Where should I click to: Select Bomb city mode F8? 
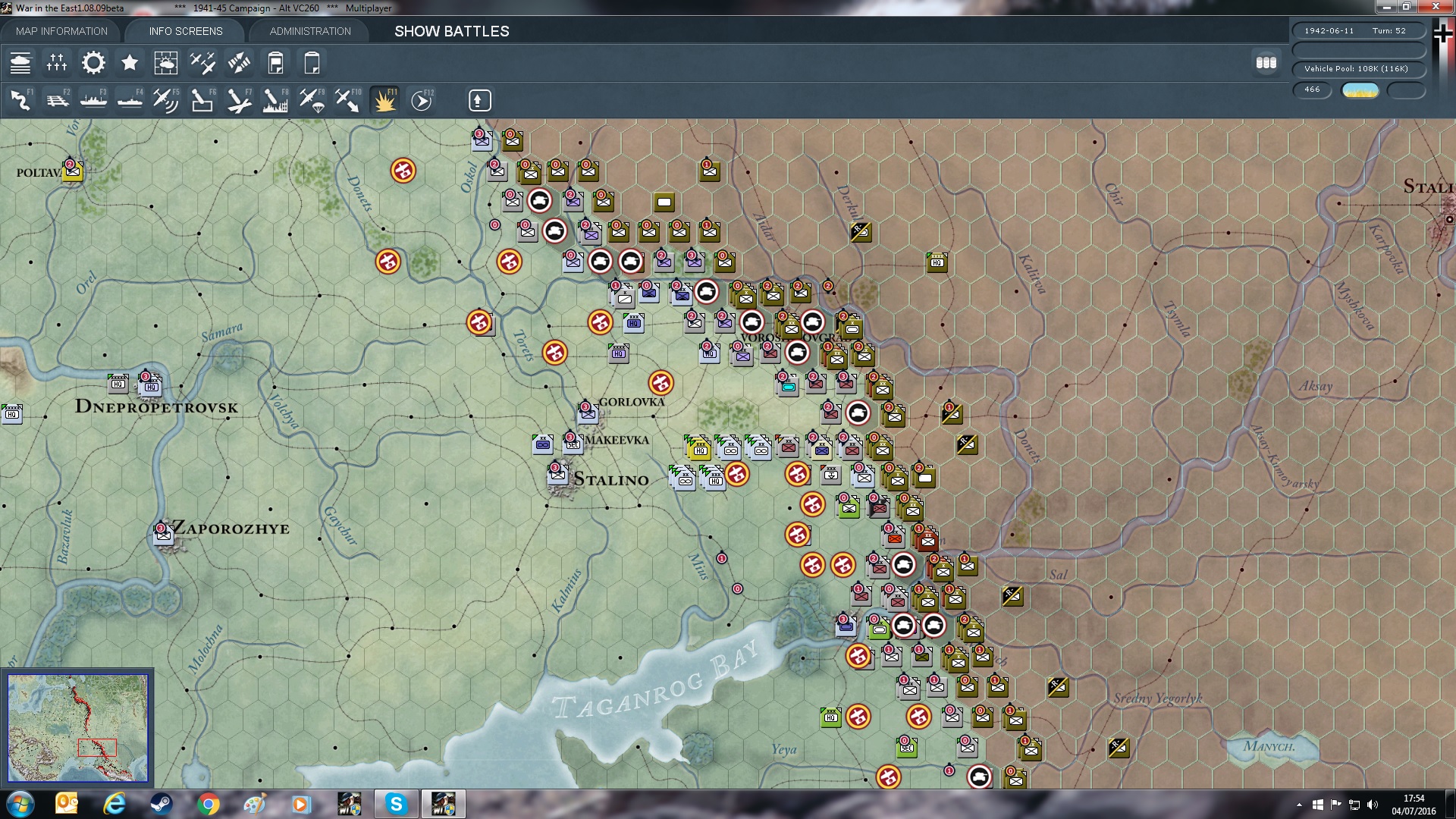click(275, 100)
